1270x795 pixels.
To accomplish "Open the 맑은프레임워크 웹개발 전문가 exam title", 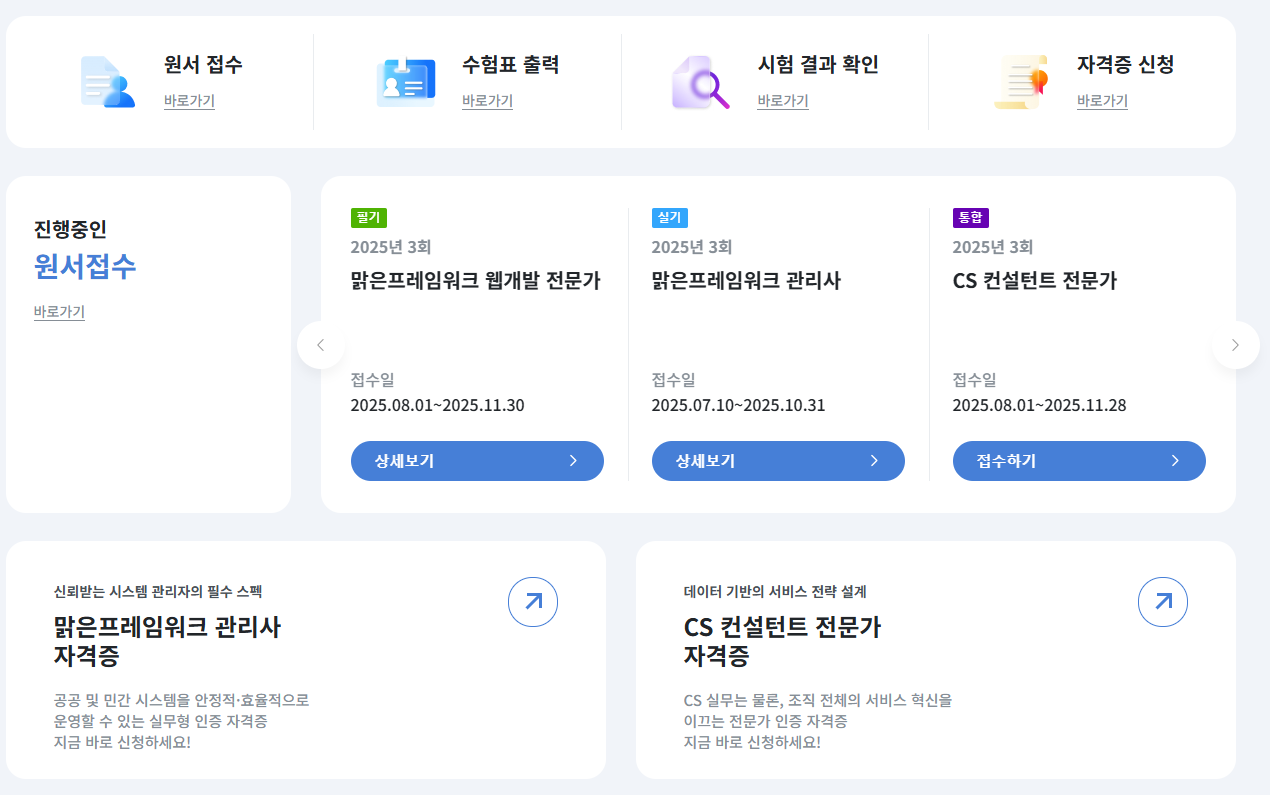I will pyautogui.click(x=475, y=281).
